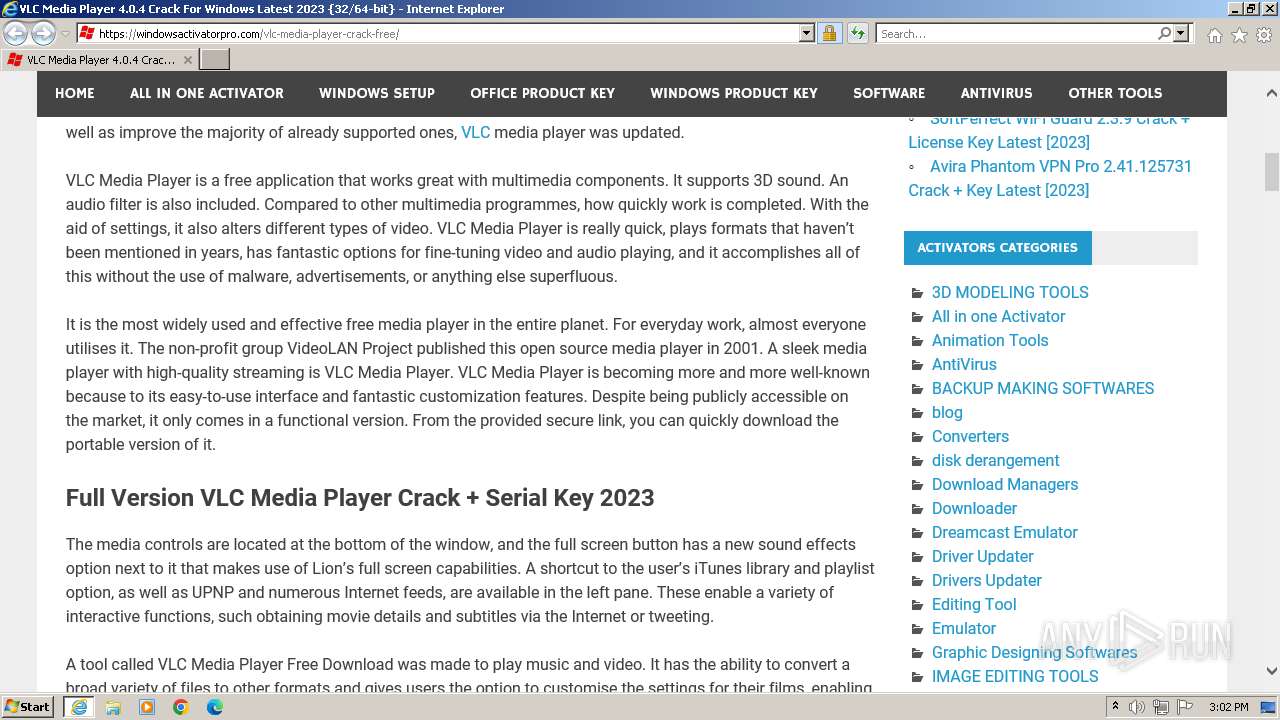Click folder icon beside Converters
The image size is (1280, 720).
917,437
